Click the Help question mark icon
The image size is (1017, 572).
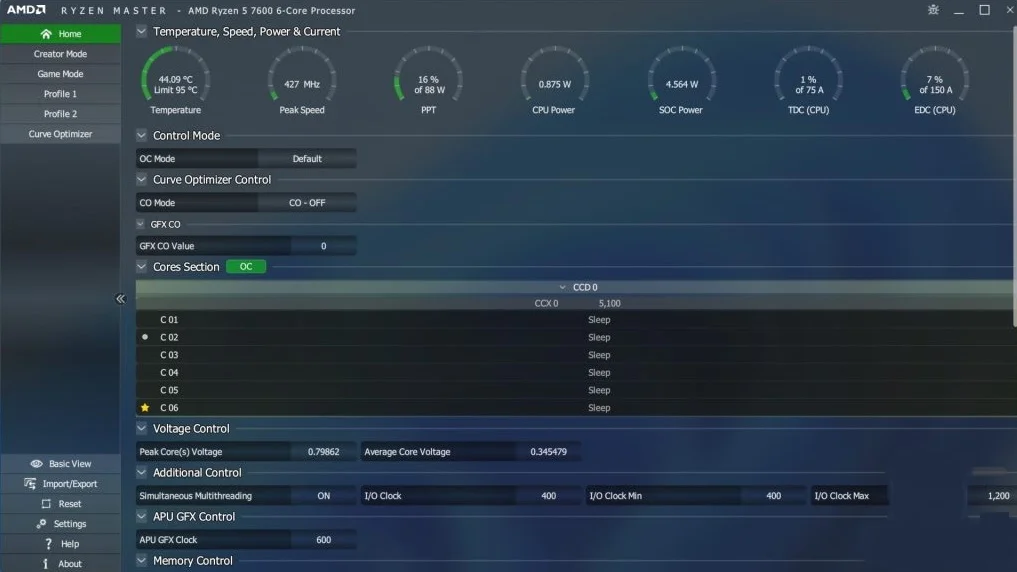click(48, 544)
